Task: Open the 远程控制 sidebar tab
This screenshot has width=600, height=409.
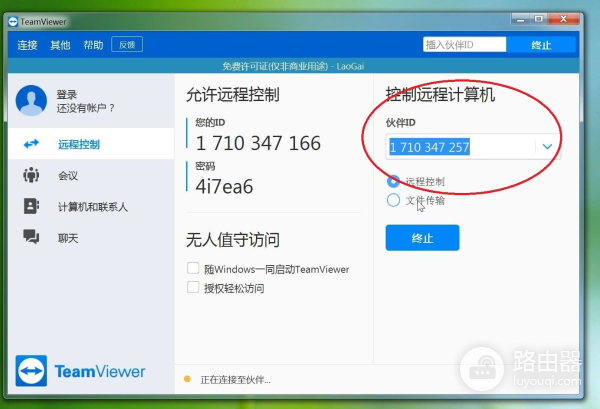Action: pyautogui.click(x=91, y=144)
